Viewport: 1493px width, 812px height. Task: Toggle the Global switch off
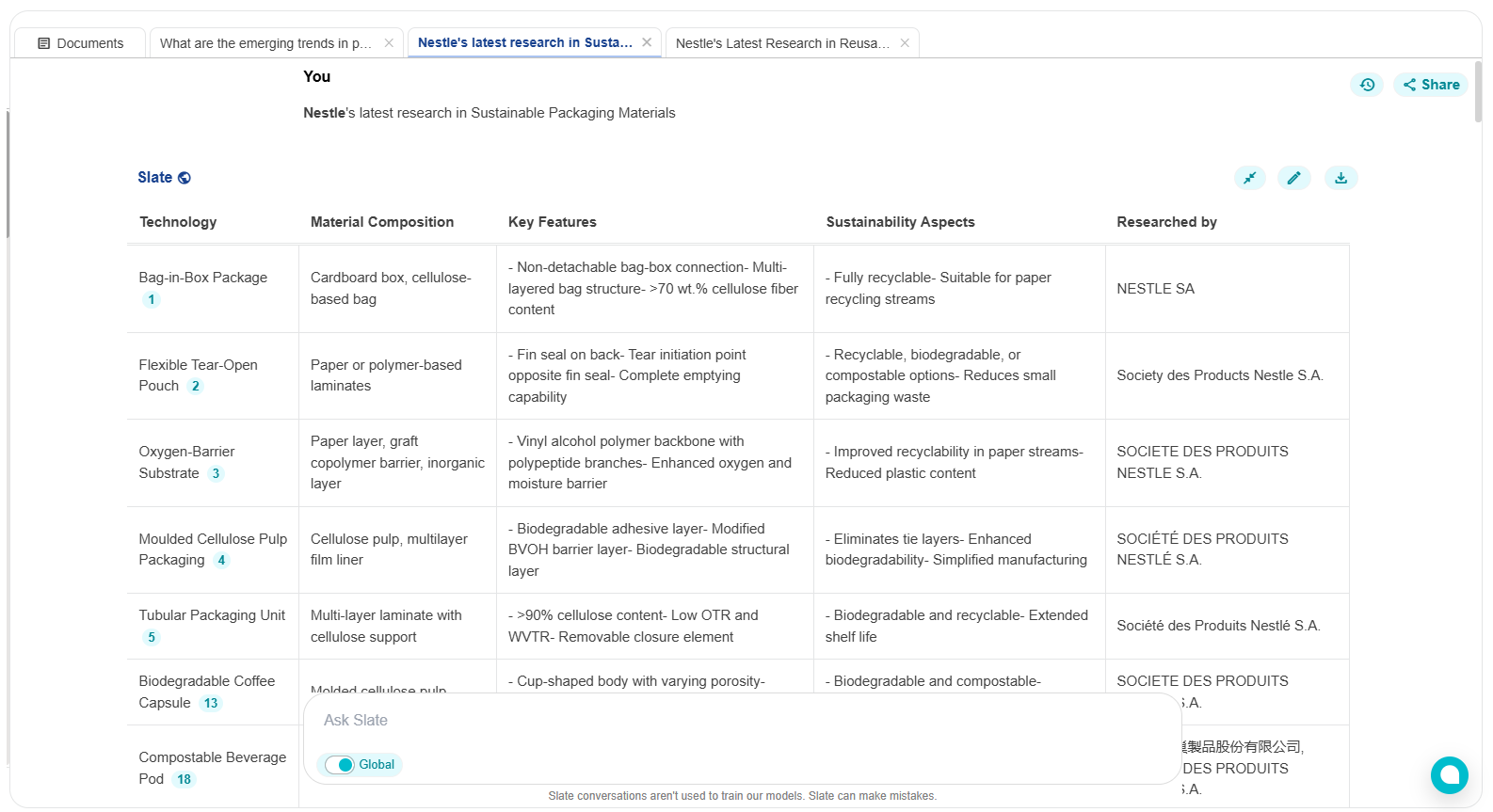[x=340, y=765]
